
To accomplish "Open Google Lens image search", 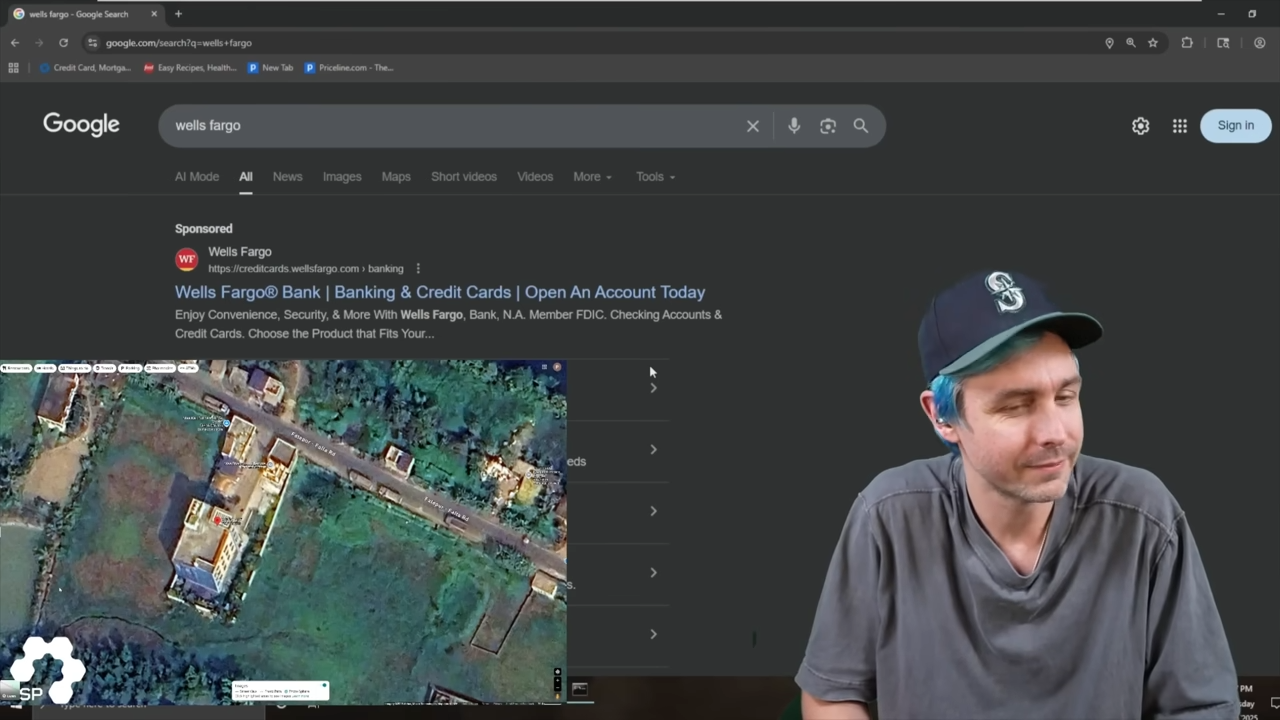I will pos(828,126).
